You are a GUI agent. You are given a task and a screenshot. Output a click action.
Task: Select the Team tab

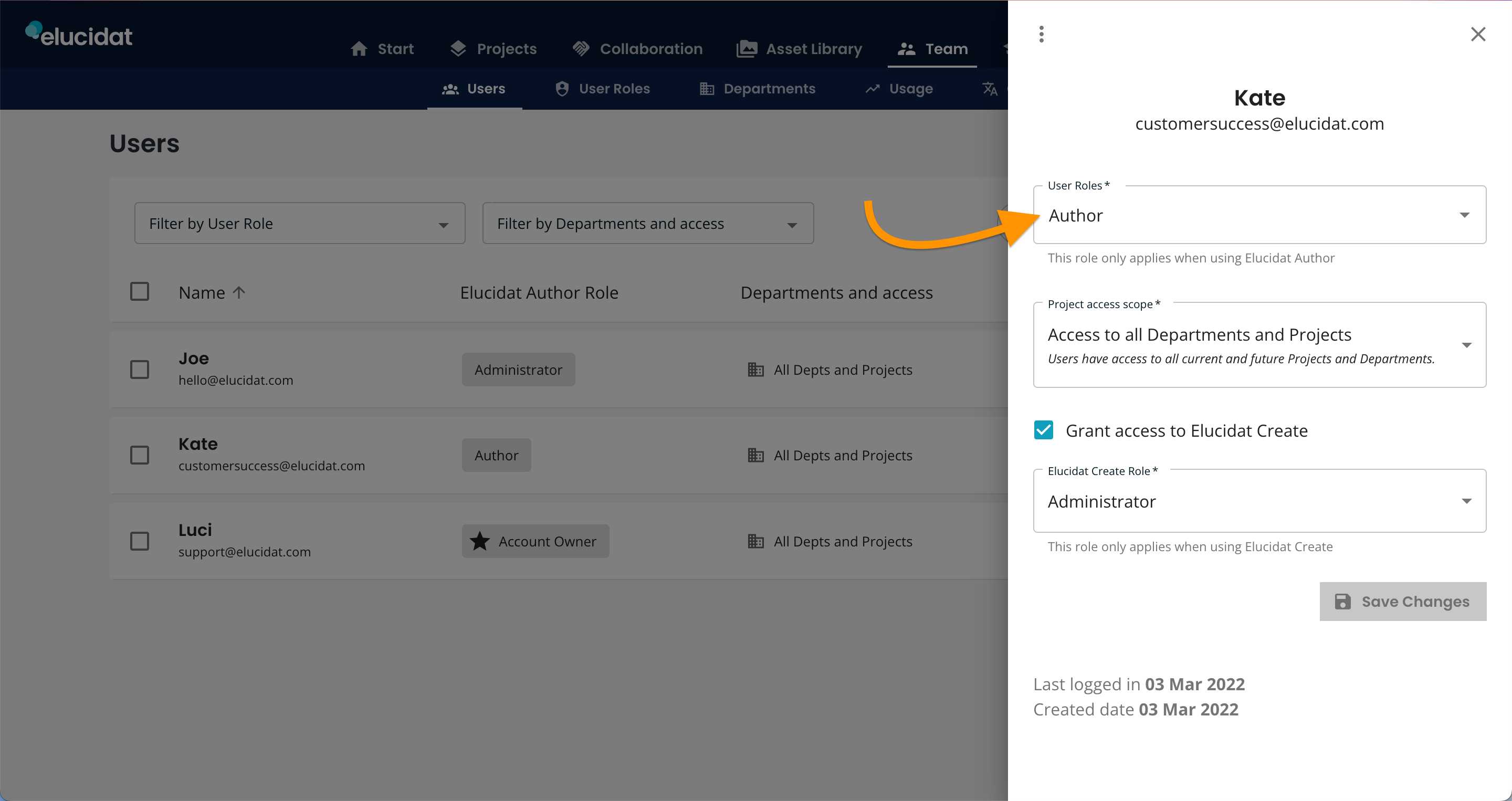pyautogui.click(x=932, y=49)
